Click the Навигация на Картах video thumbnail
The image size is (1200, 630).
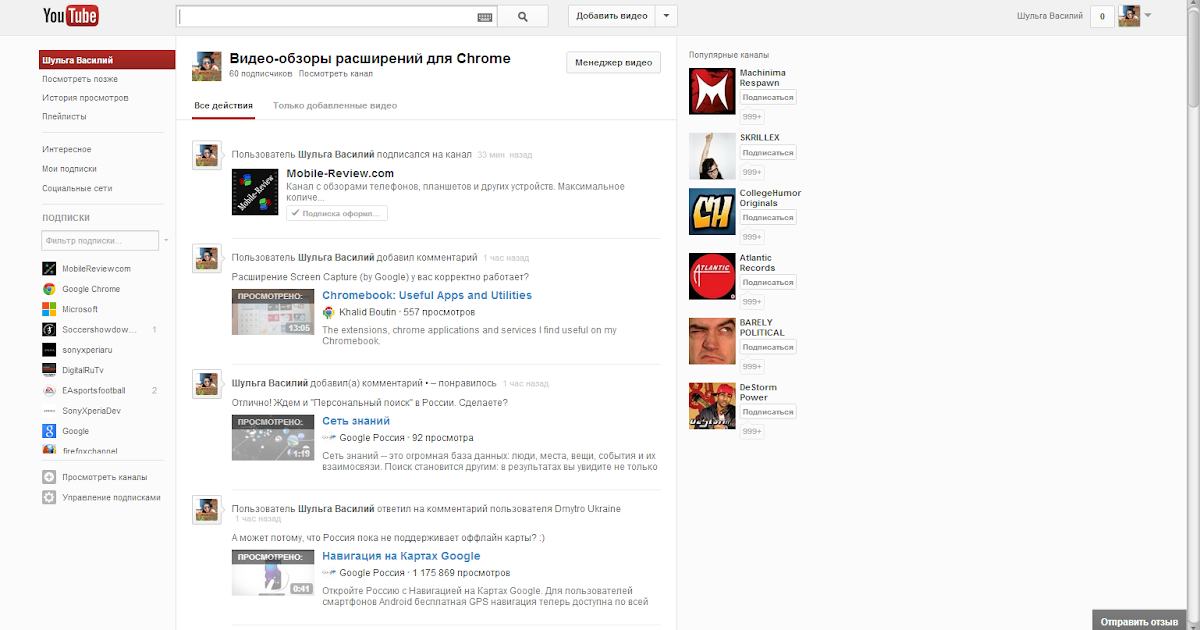coord(272,573)
